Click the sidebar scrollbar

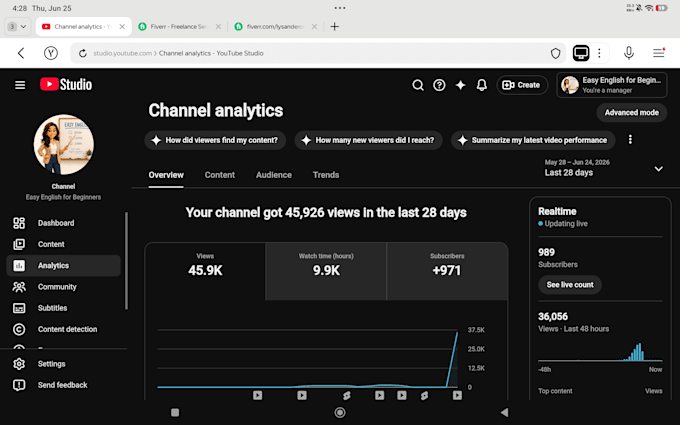click(126, 261)
